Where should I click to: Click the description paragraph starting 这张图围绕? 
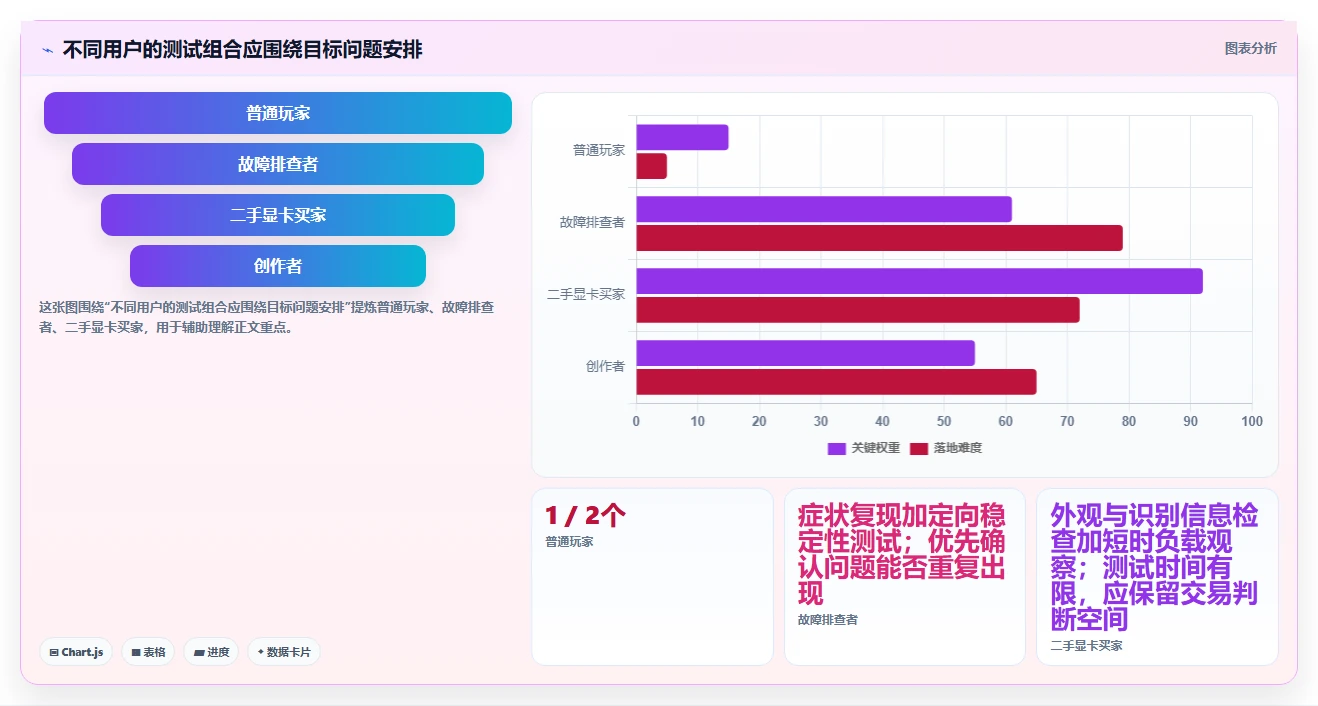267,317
